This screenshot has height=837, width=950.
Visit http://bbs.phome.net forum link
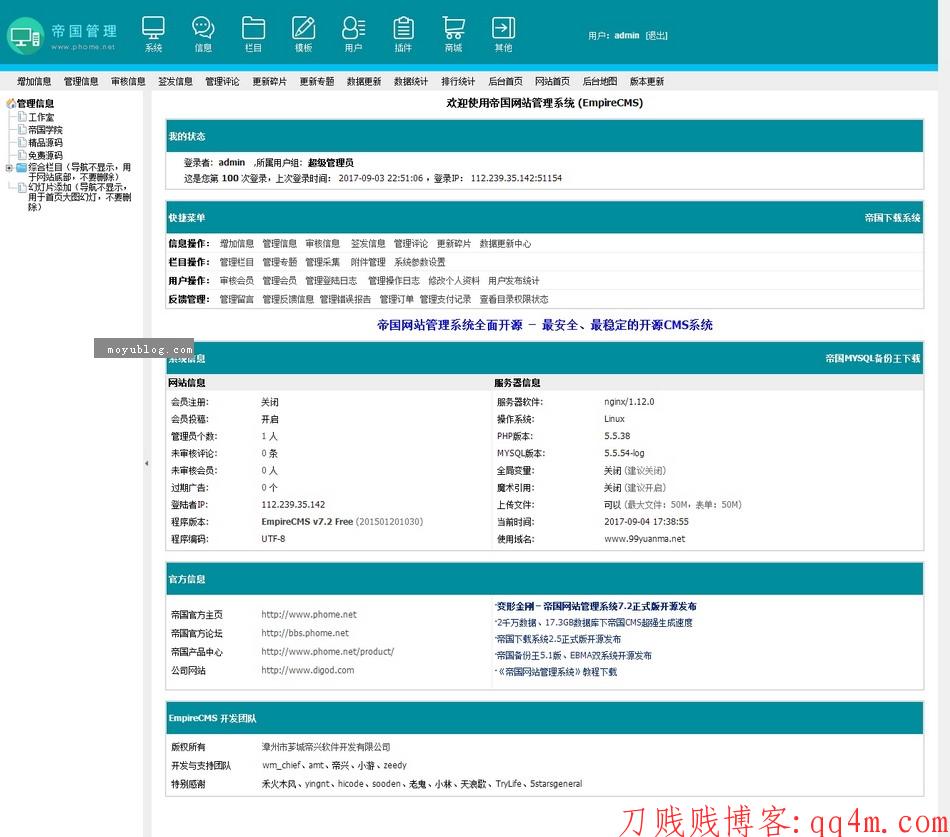305,633
